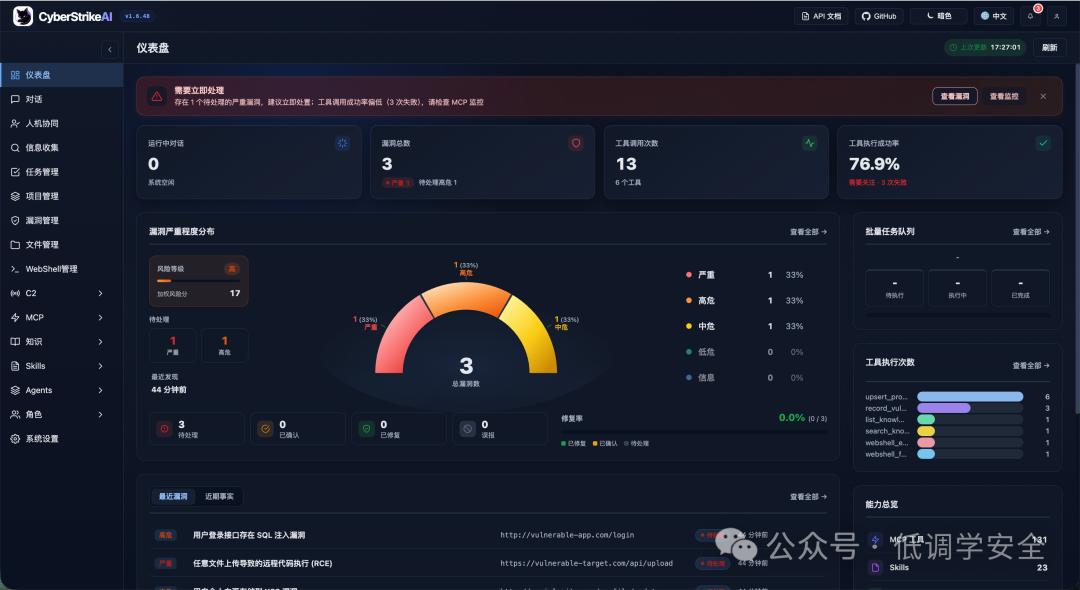Image resolution: width=1080 pixels, height=590 pixels.
Task: Expand the 知识 submenu arrow
Action: pyautogui.click(x=101, y=341)
